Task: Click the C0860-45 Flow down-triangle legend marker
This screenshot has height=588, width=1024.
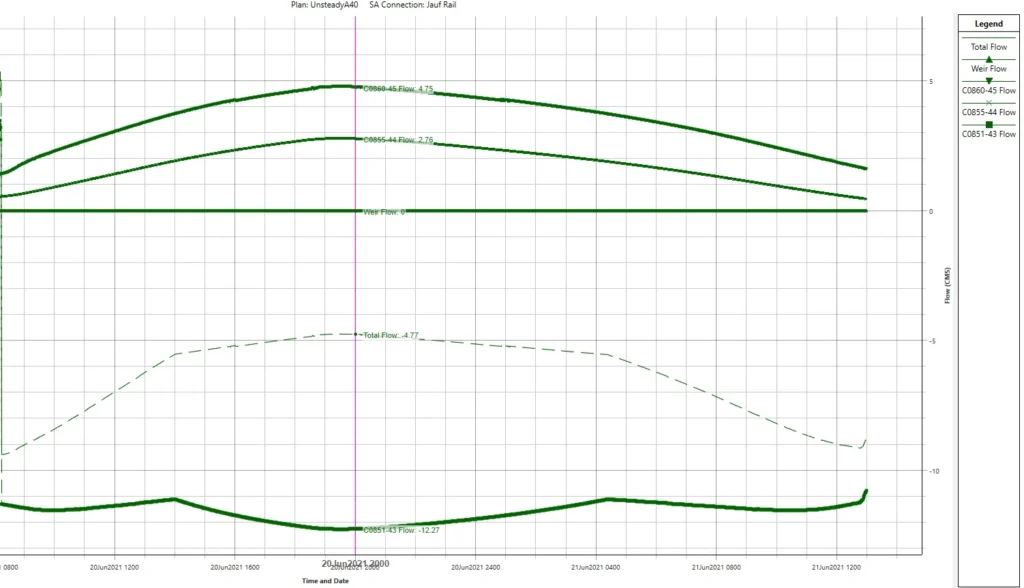Action: pyautogui.click(x=988, y=81)
